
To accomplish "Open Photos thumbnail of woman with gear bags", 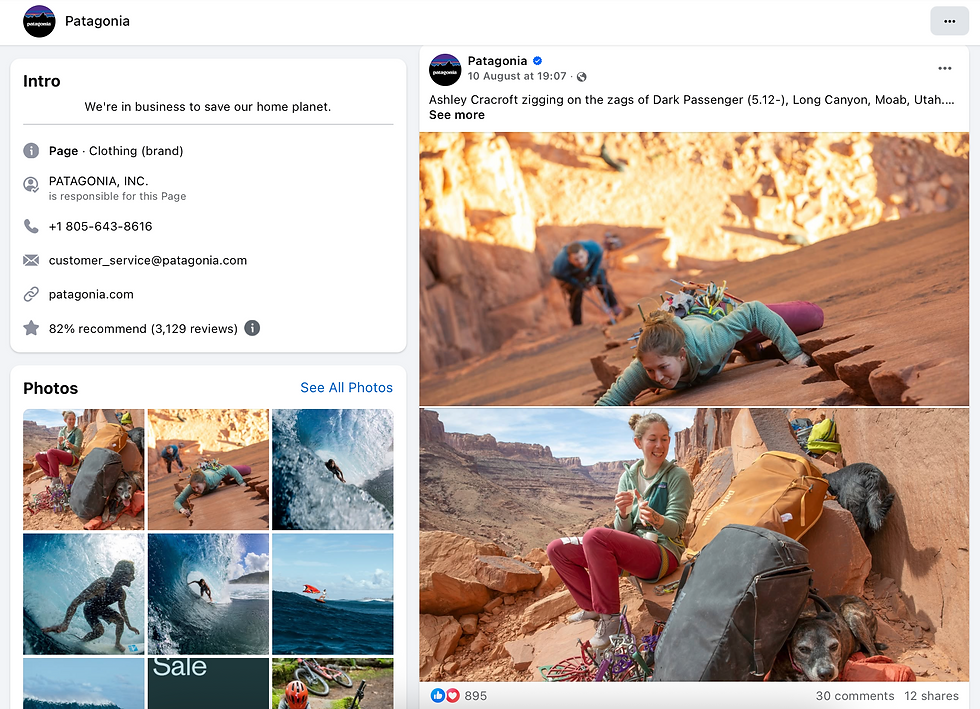I will [x=84, y=470].
